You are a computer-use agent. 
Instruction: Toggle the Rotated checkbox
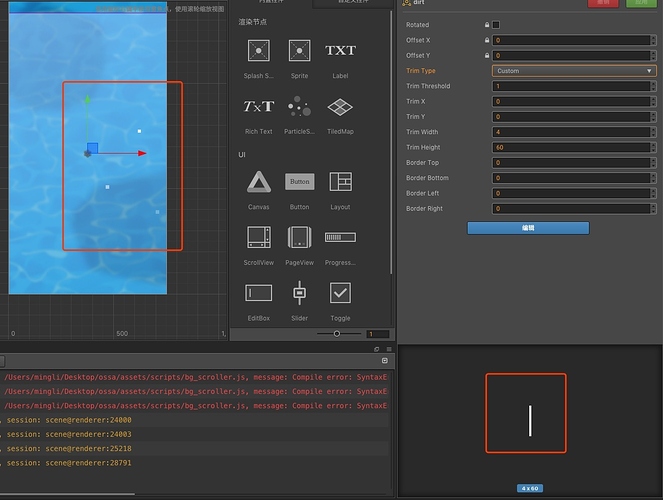496,25
